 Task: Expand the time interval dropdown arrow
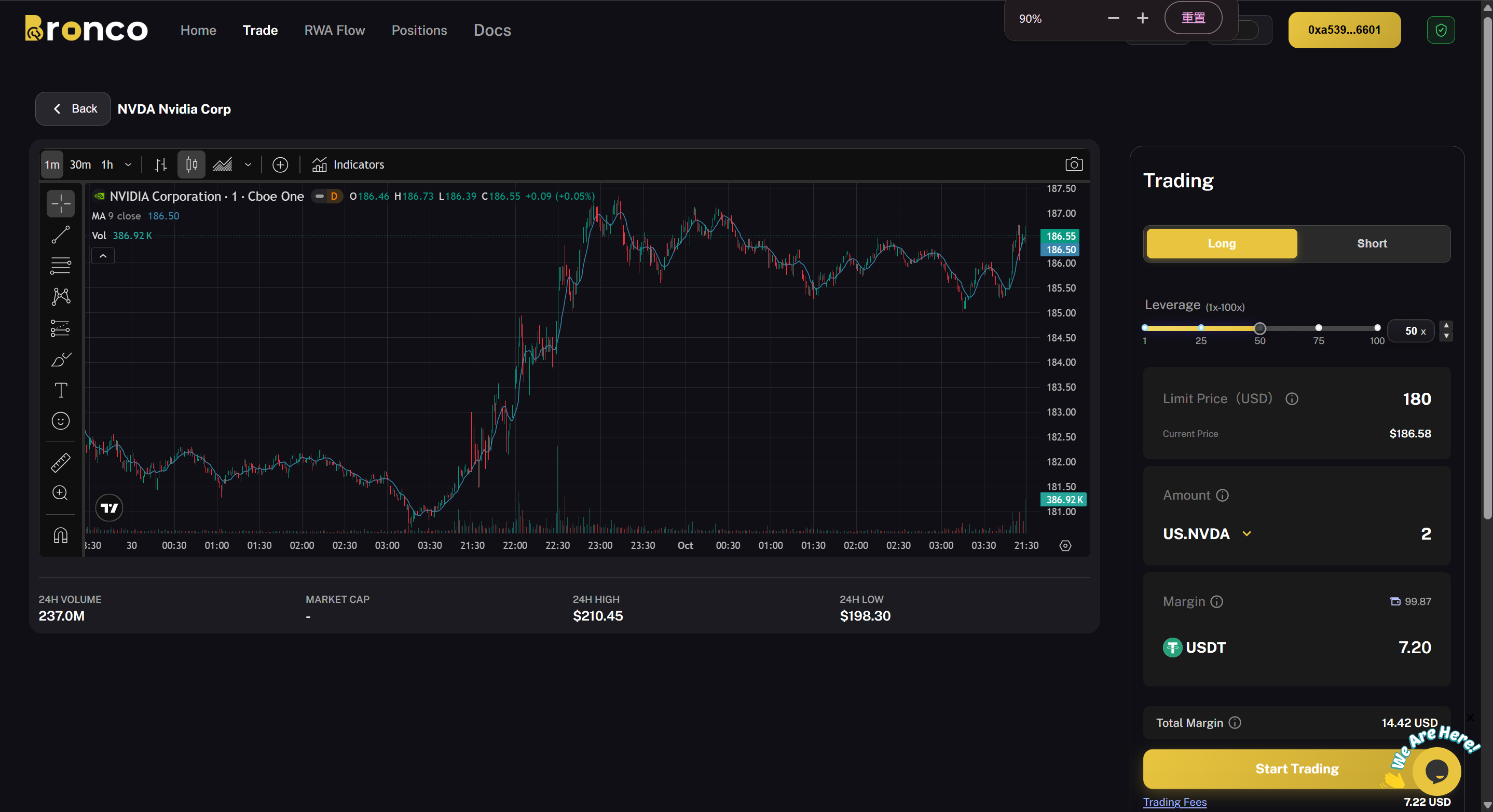pyautogui.click(x=128, y=165)
